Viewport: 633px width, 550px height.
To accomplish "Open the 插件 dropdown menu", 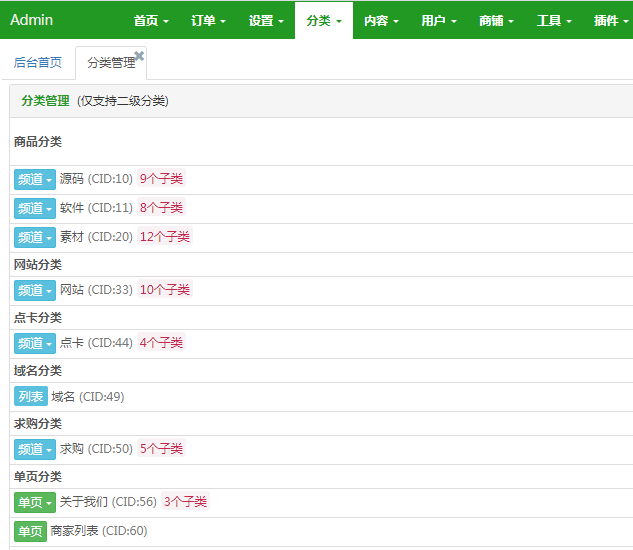I will pos(610,20).
